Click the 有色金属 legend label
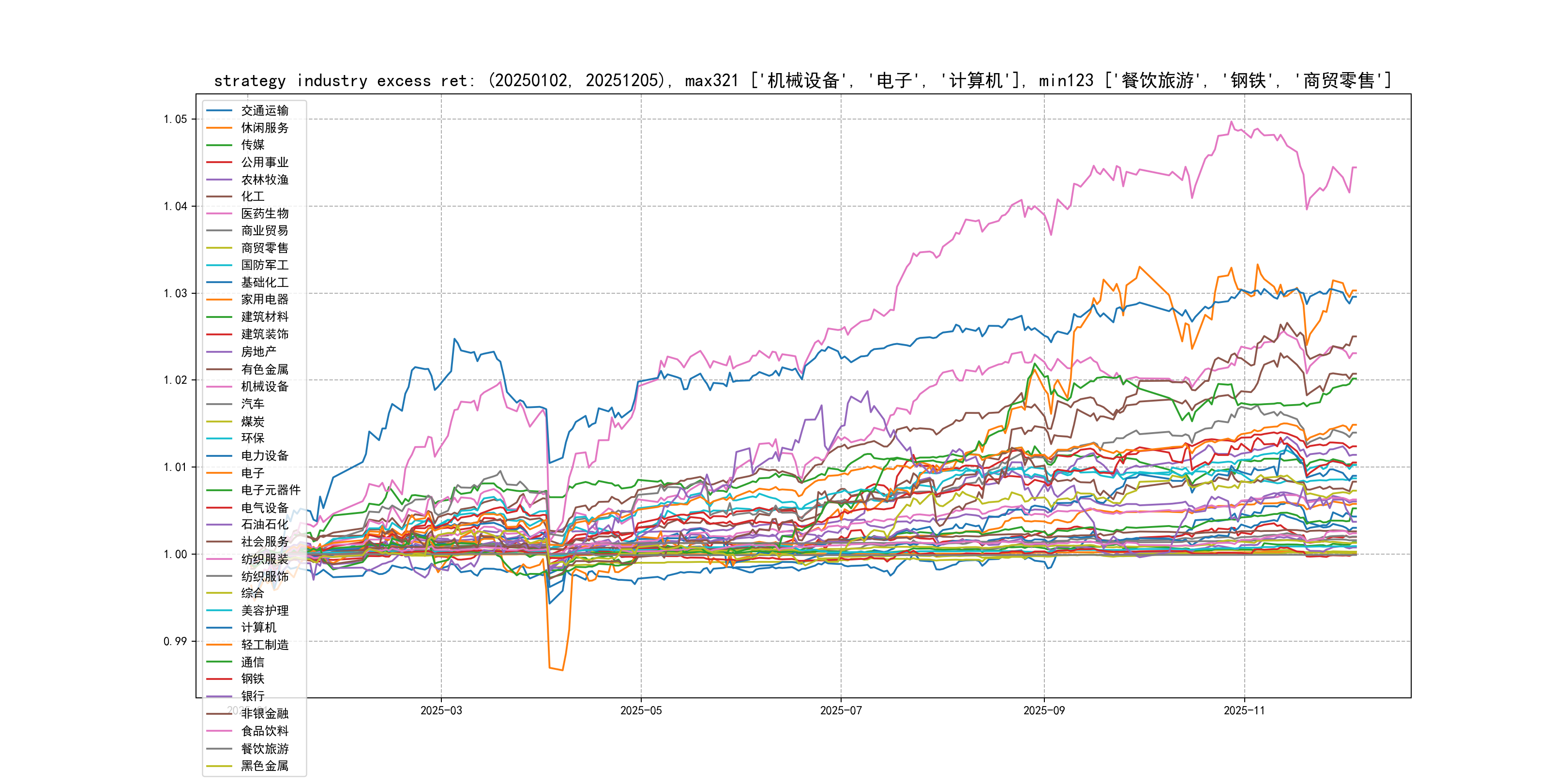 264,369
